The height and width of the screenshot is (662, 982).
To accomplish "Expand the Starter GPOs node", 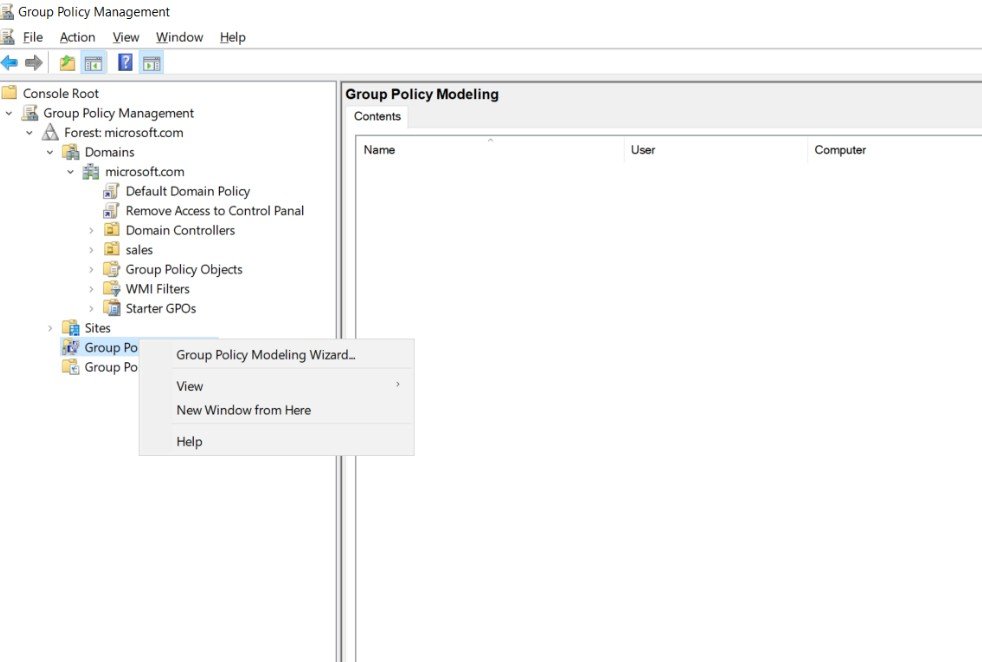I will click(91, 308).
